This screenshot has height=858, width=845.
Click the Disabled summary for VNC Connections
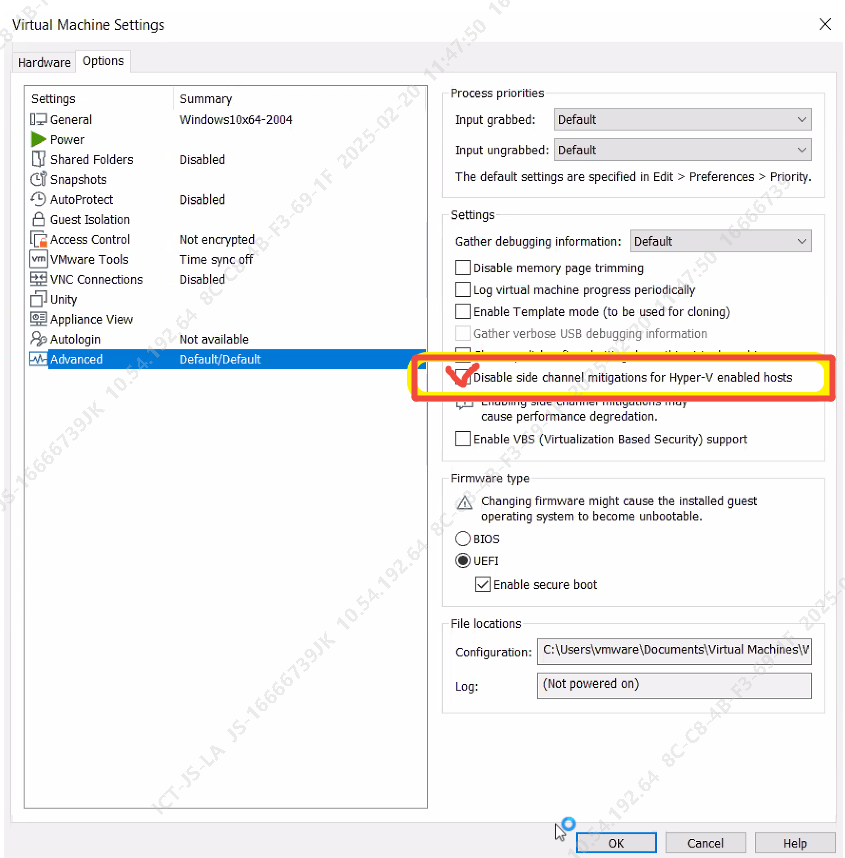point(202,279)
